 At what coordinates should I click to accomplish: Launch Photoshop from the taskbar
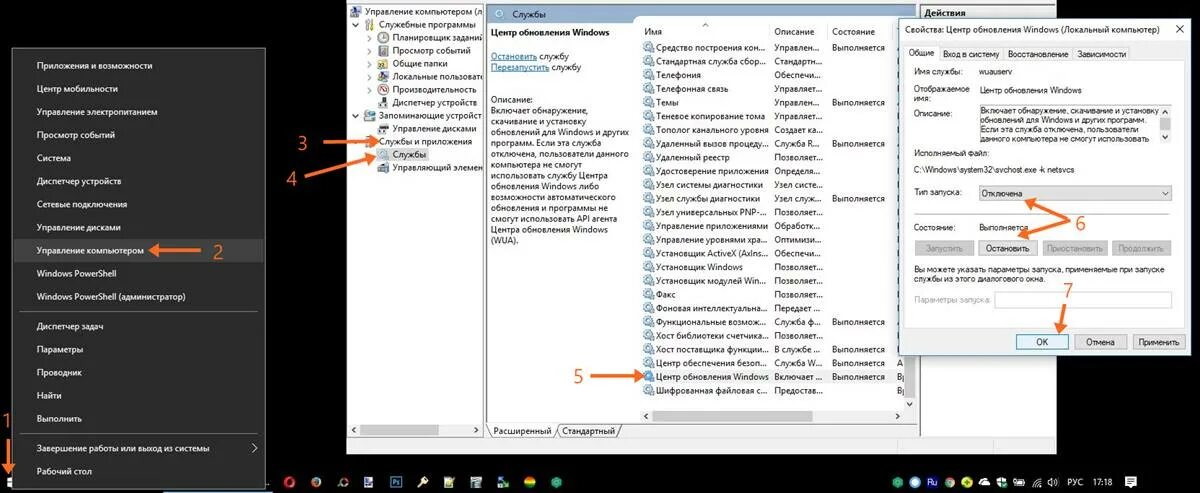[x=396, y=482]
